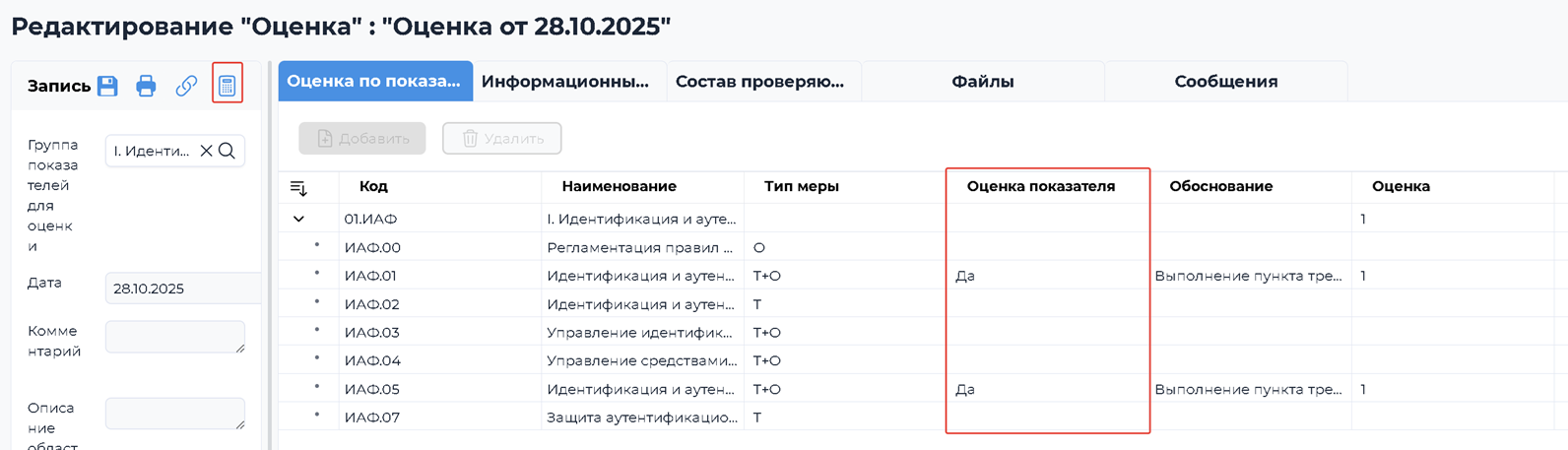Open indicator group search via magnifier icon
The image size is (1568, 450).
(227, 151)
